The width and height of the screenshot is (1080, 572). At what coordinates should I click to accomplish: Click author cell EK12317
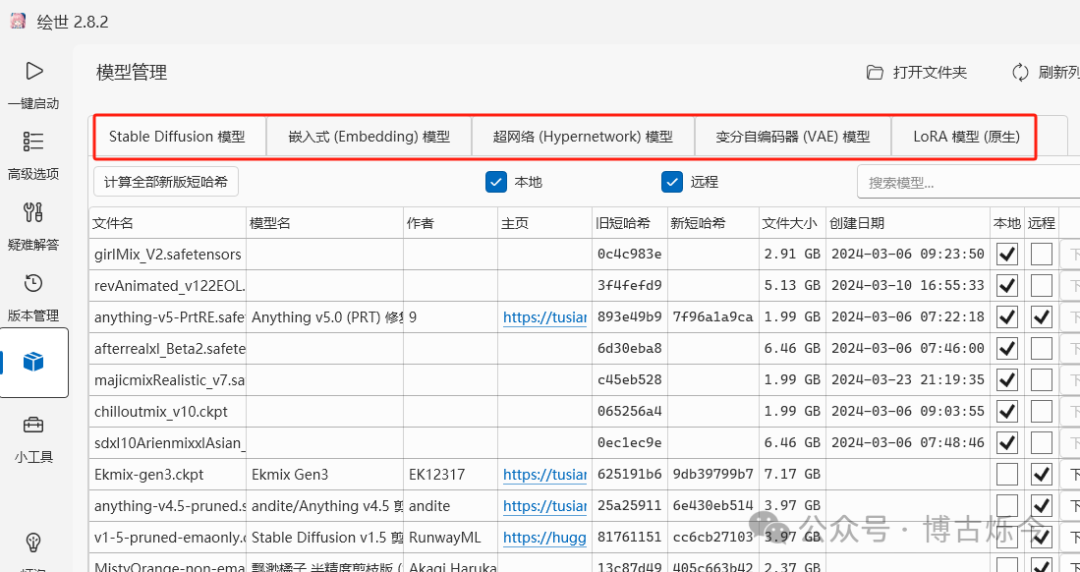click(451, 474)
